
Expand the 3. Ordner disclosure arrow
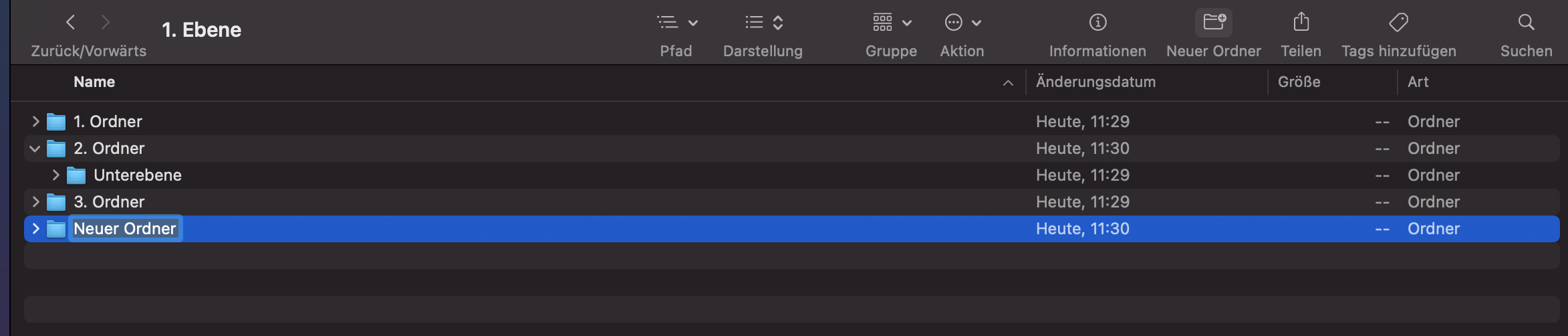(x=35, y=202)
